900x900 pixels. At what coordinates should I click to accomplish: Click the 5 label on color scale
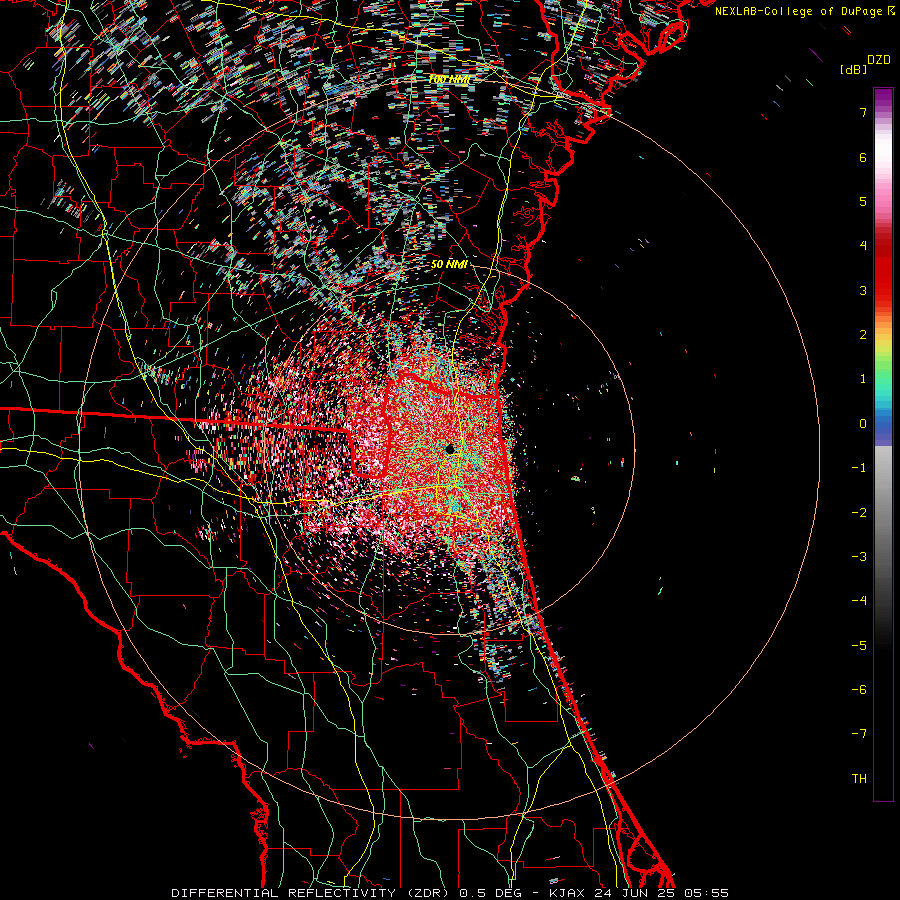pyautogui.click(x=863, y=201)
